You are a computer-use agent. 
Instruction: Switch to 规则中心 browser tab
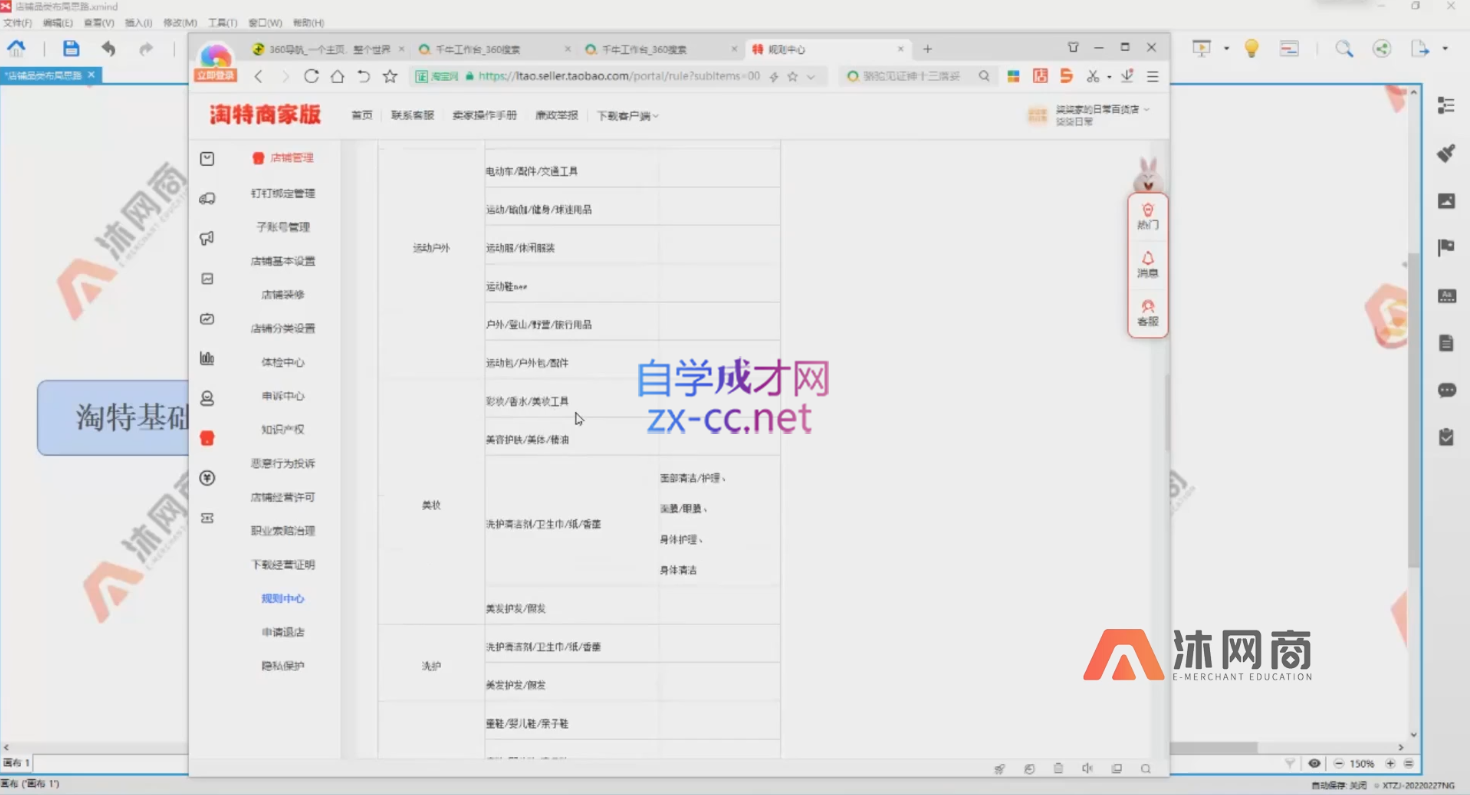[827, 49]
